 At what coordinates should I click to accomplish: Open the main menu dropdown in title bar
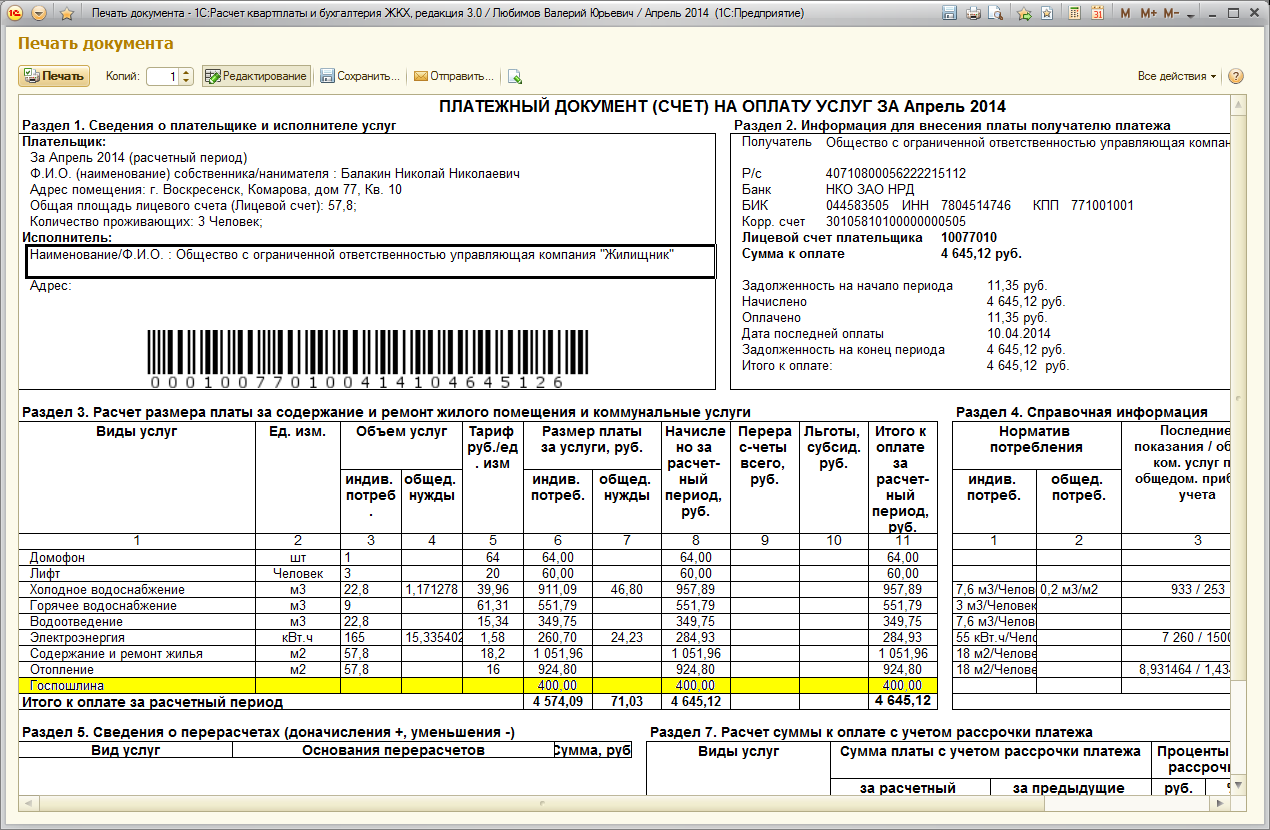[39, 14]
